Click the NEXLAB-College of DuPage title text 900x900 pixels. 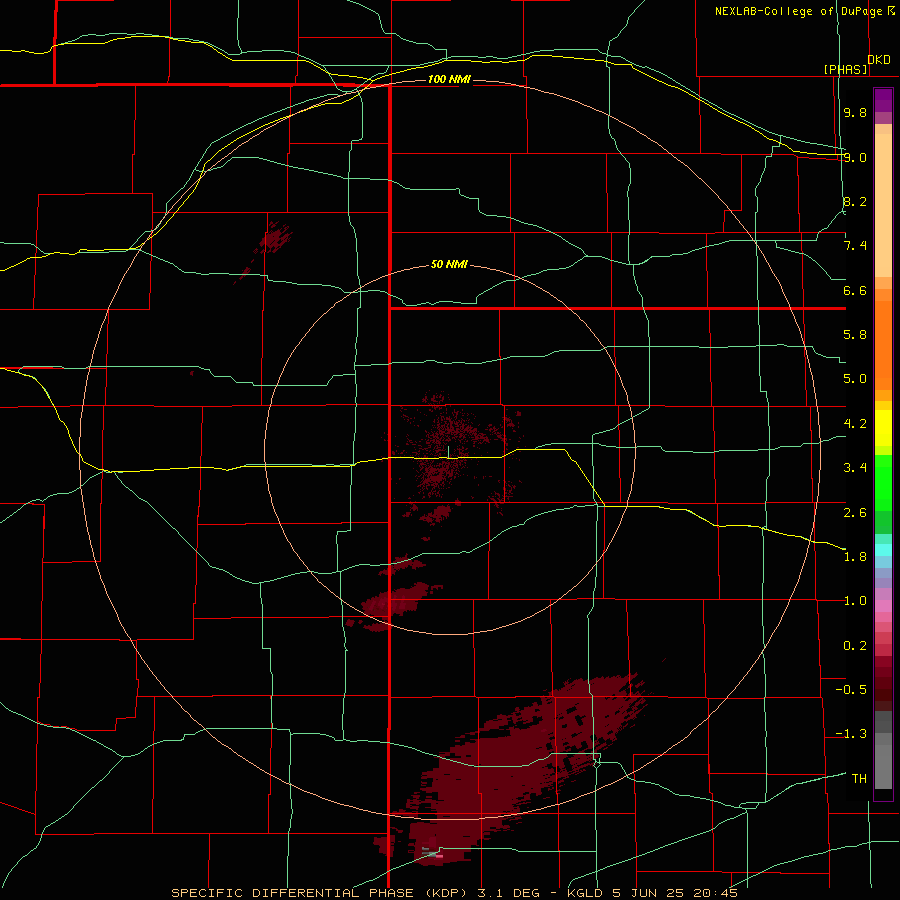(x=798, y=11)
